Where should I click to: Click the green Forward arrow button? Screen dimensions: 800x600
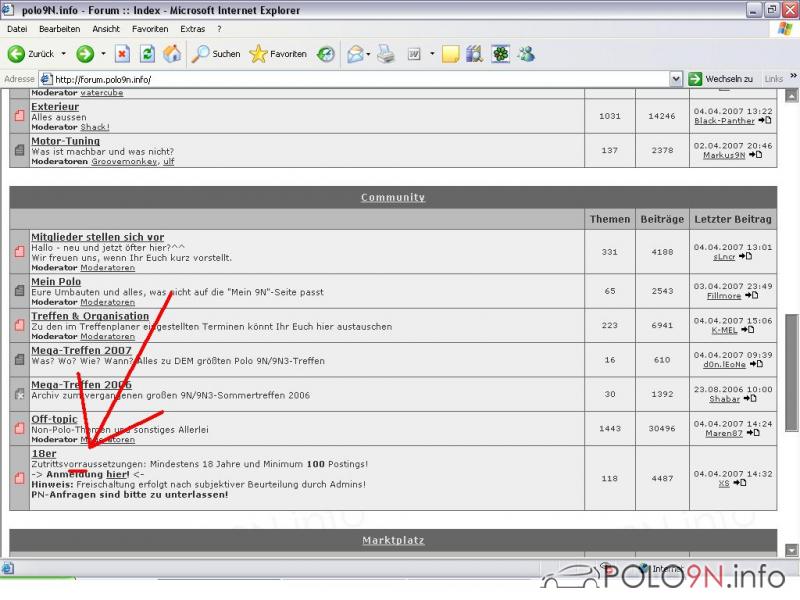coord(85,54)
